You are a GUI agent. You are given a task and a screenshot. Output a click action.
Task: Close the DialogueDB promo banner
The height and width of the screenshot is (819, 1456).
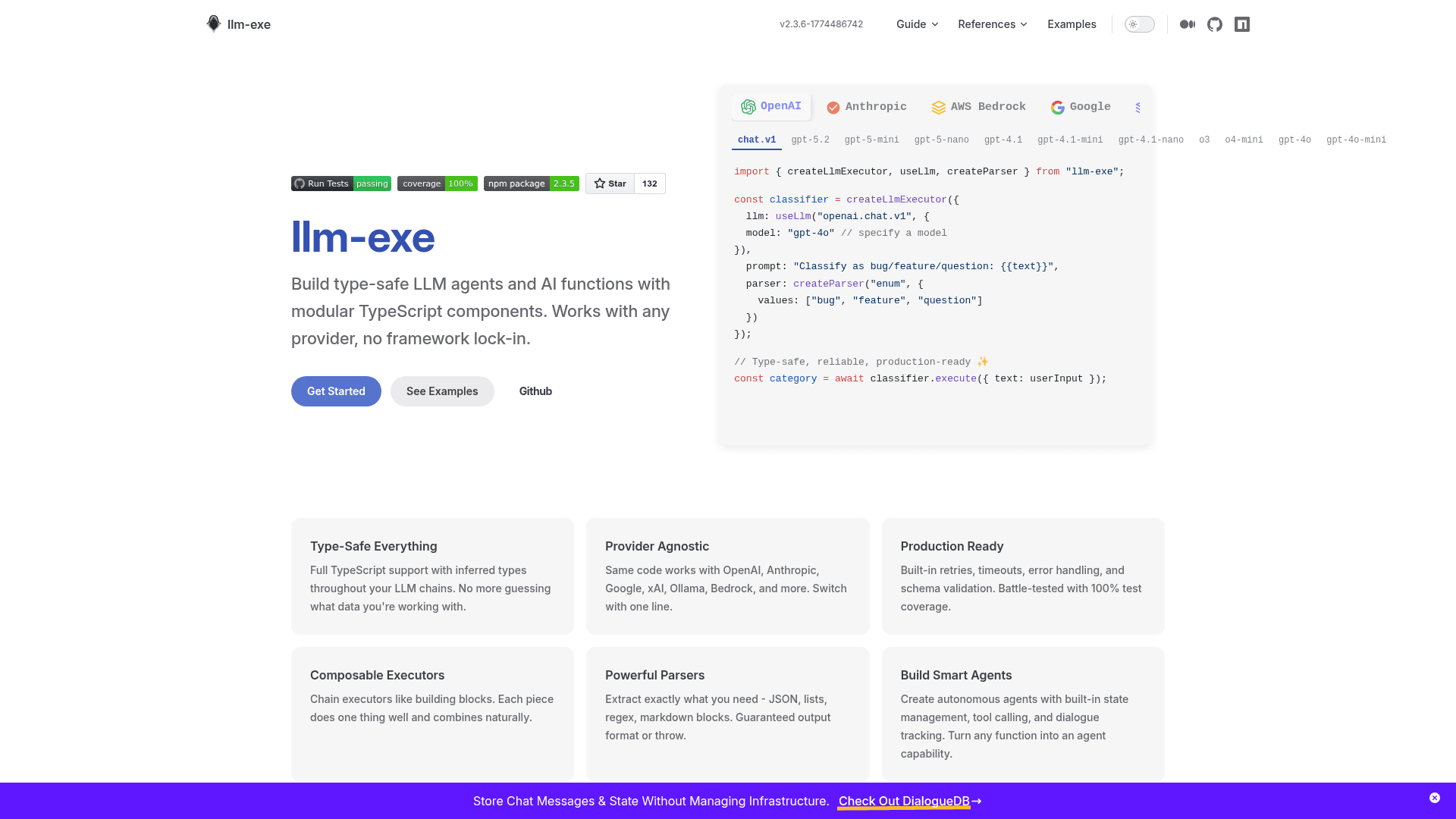(x=1435, y=798)
